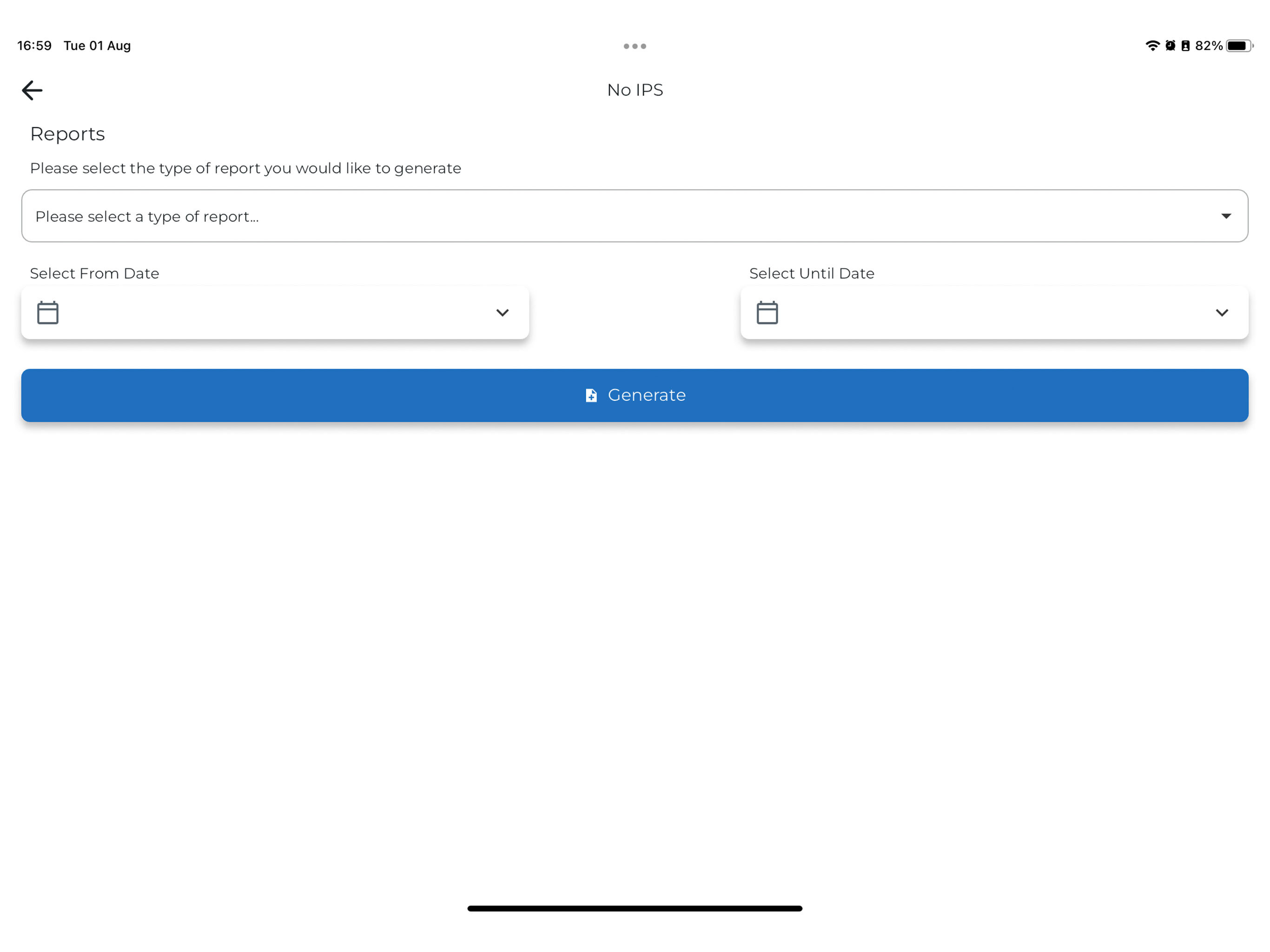Screen dimensions: 1270x952
Task: Open the report type dropdown
Action: 635,216
